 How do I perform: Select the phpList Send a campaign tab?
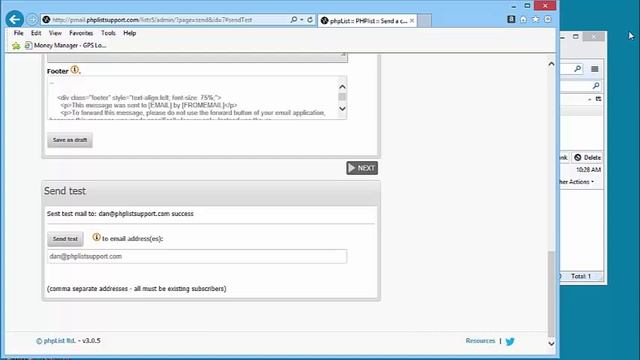click(x=367, y=20)
